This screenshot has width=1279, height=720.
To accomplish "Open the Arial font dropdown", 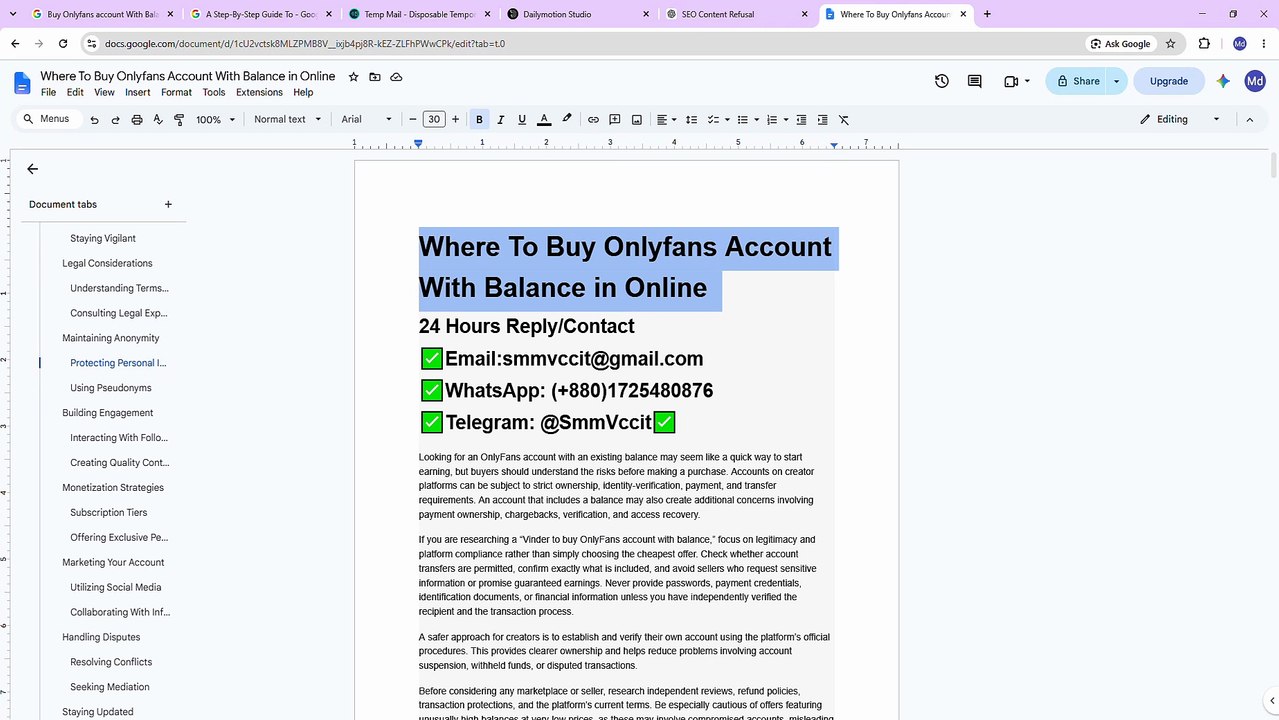I will (367, 119).
